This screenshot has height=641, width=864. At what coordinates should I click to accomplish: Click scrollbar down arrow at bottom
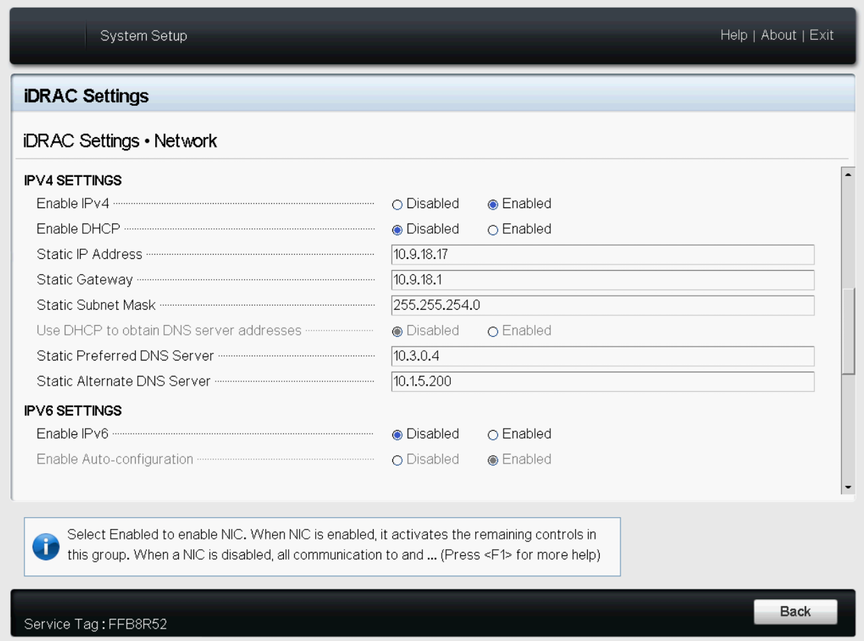pyautogui.click(x=848, y=486)
